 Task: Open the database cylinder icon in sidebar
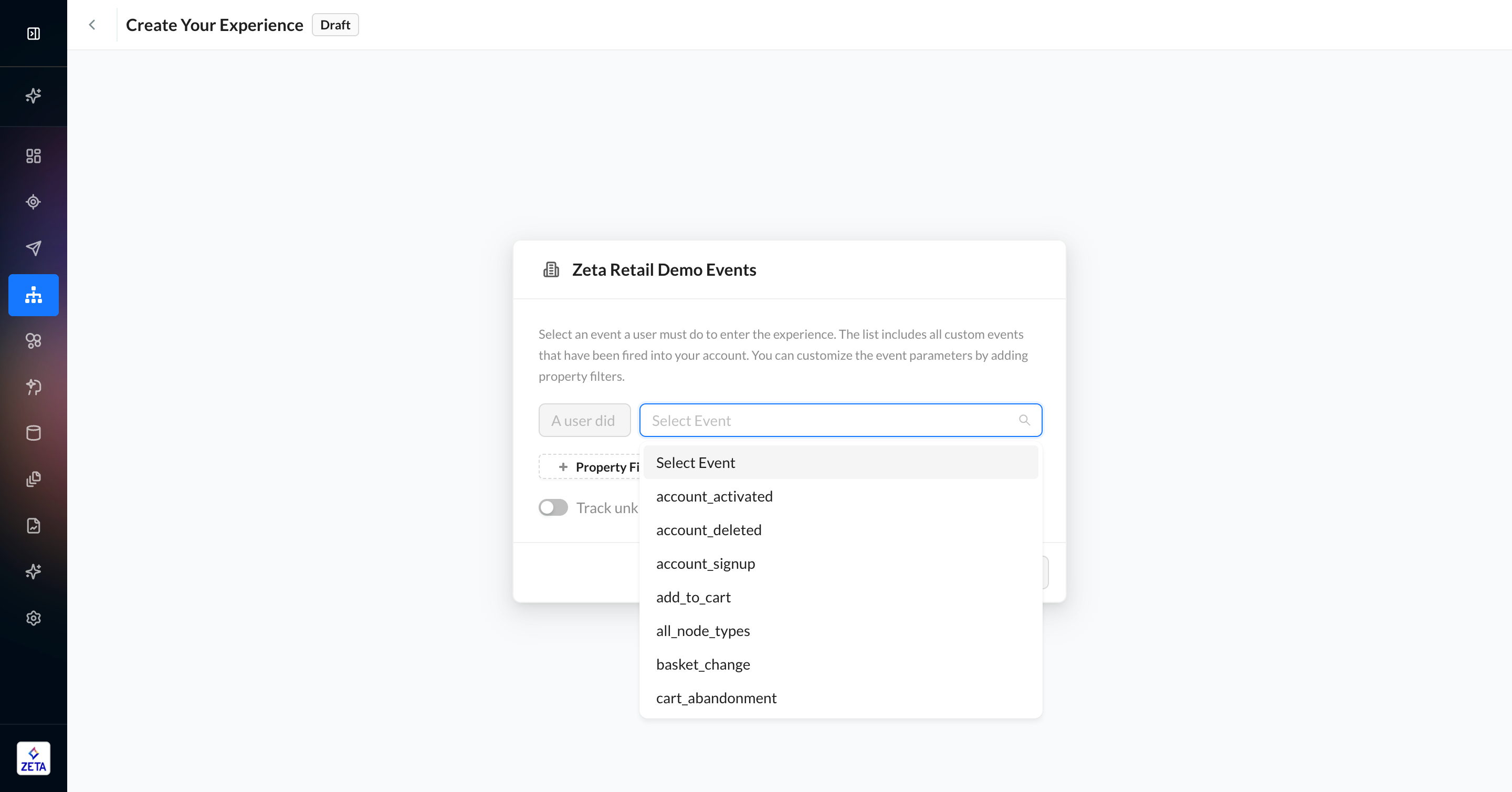(34, 433)
